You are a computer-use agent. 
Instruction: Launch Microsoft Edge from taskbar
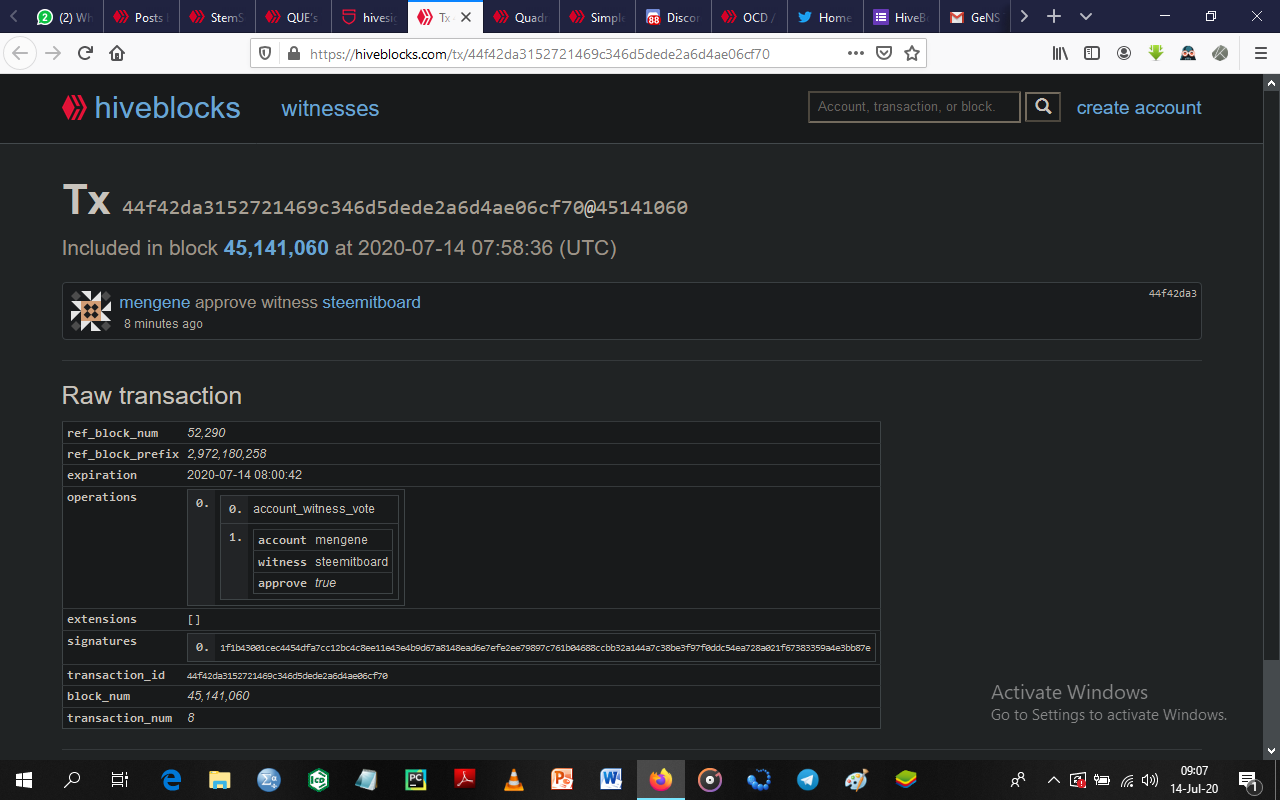[x=171, y=779]
